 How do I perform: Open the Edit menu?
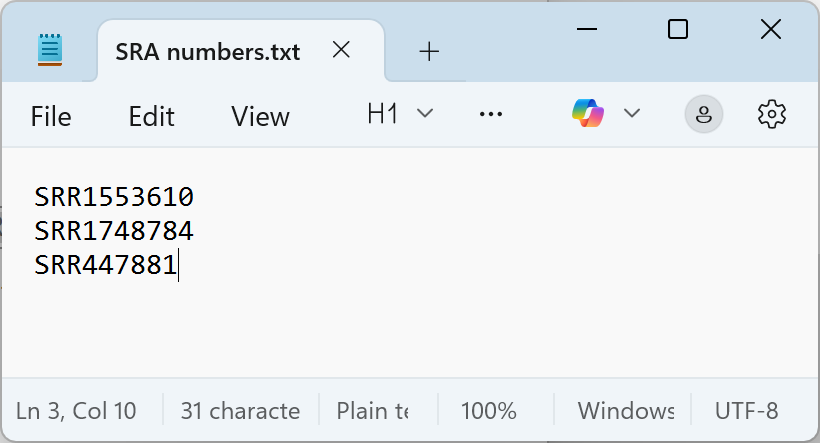click(151, 116)
